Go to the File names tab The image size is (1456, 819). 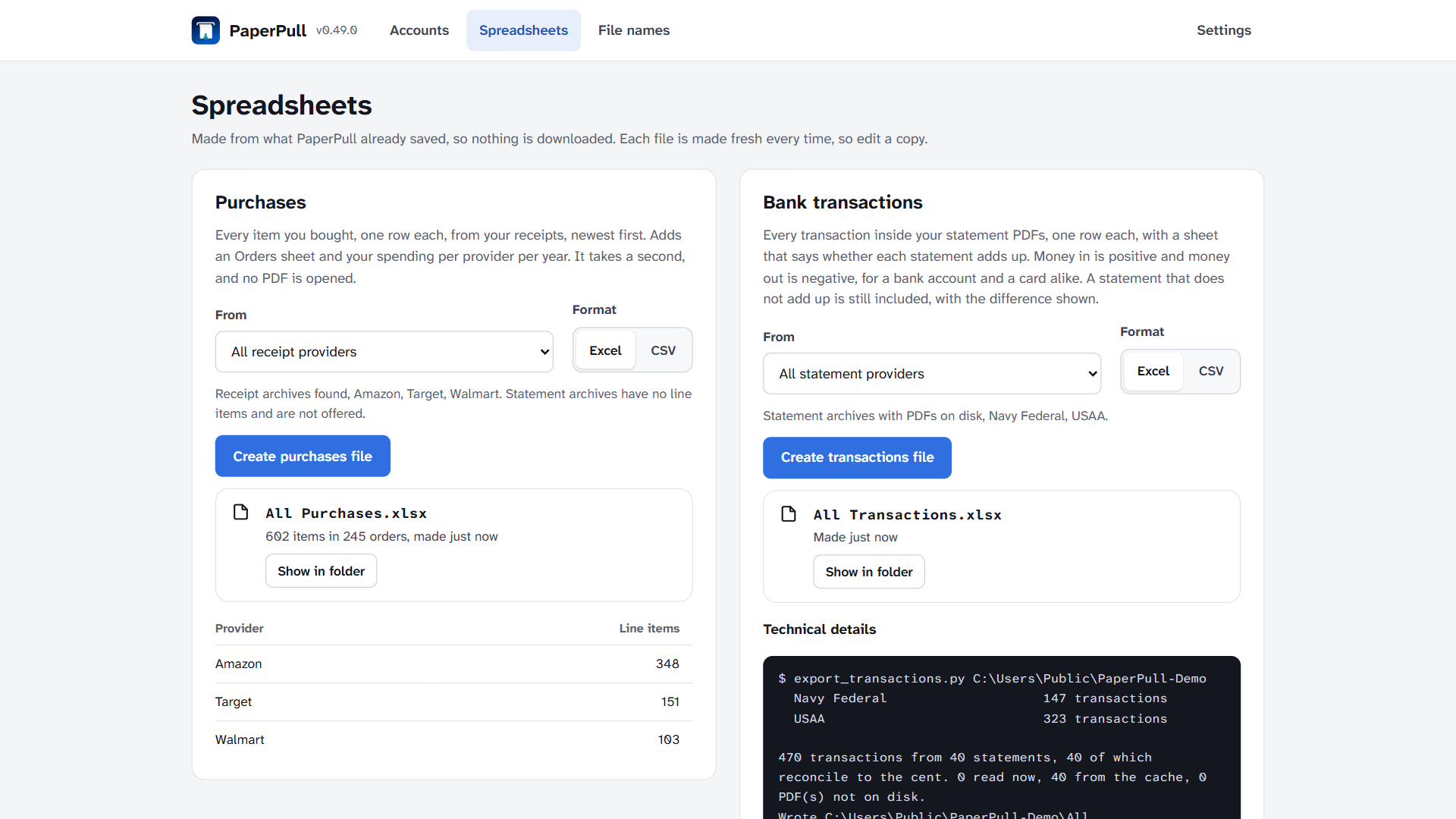tap(634, 30)
